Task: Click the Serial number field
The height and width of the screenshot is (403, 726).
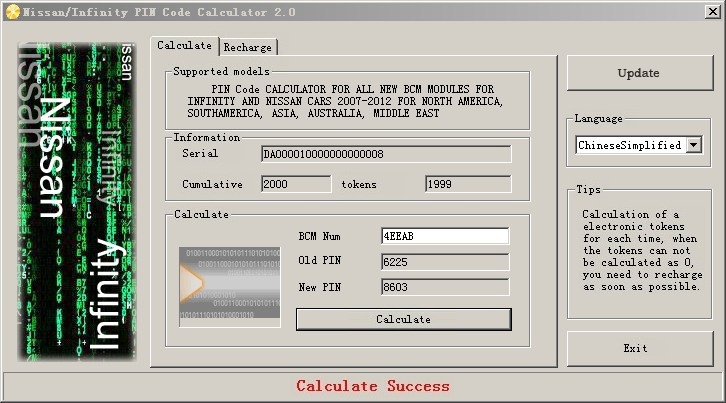Action: pos(386,154)
